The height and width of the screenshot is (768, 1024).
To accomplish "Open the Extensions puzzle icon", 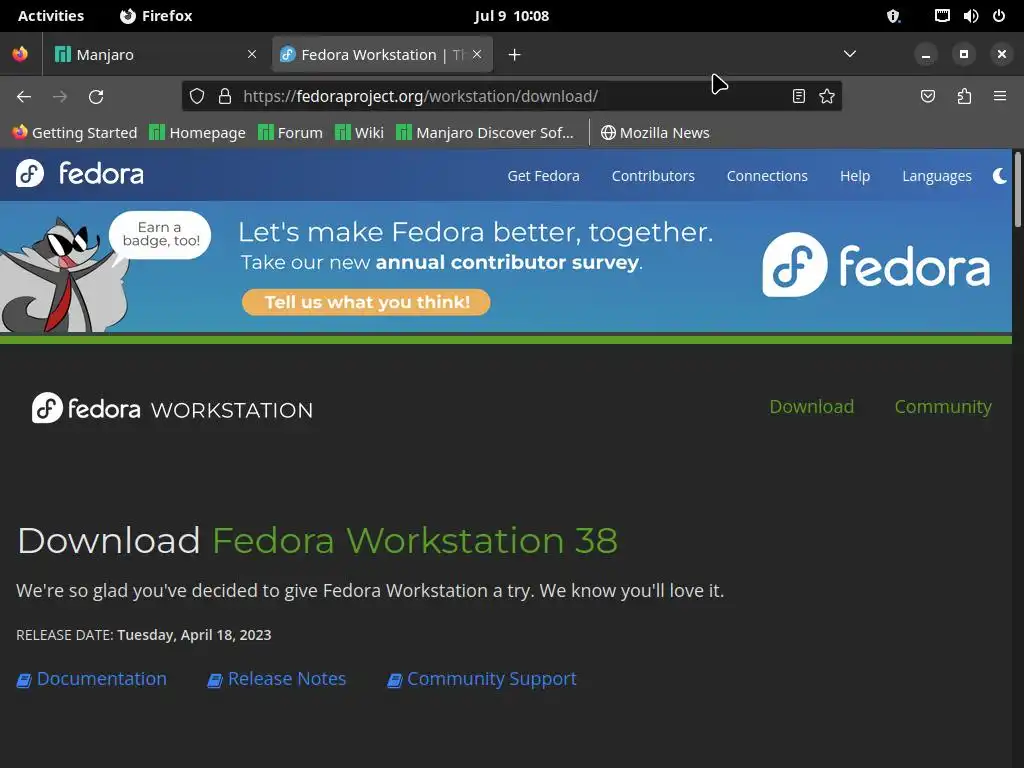I will coord(964,97).
